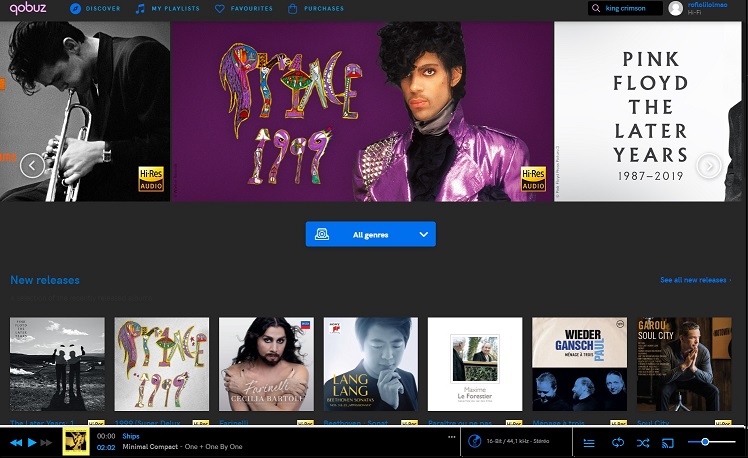Image resolution: width=748 pixels, height=458 pixels.
Task: Click the New releases heading
Action: click(45, 280)
